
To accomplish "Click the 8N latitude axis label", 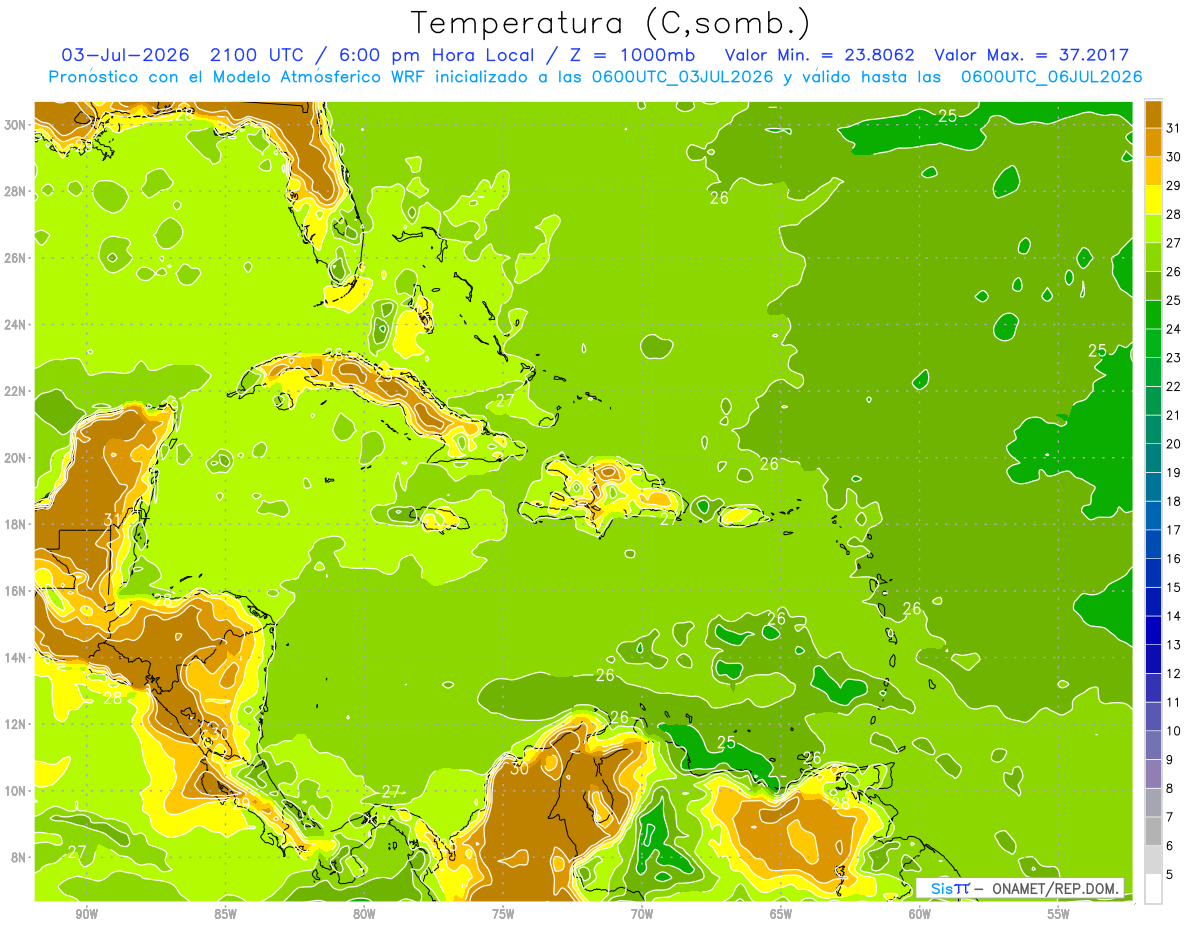I will pos(19,857).
